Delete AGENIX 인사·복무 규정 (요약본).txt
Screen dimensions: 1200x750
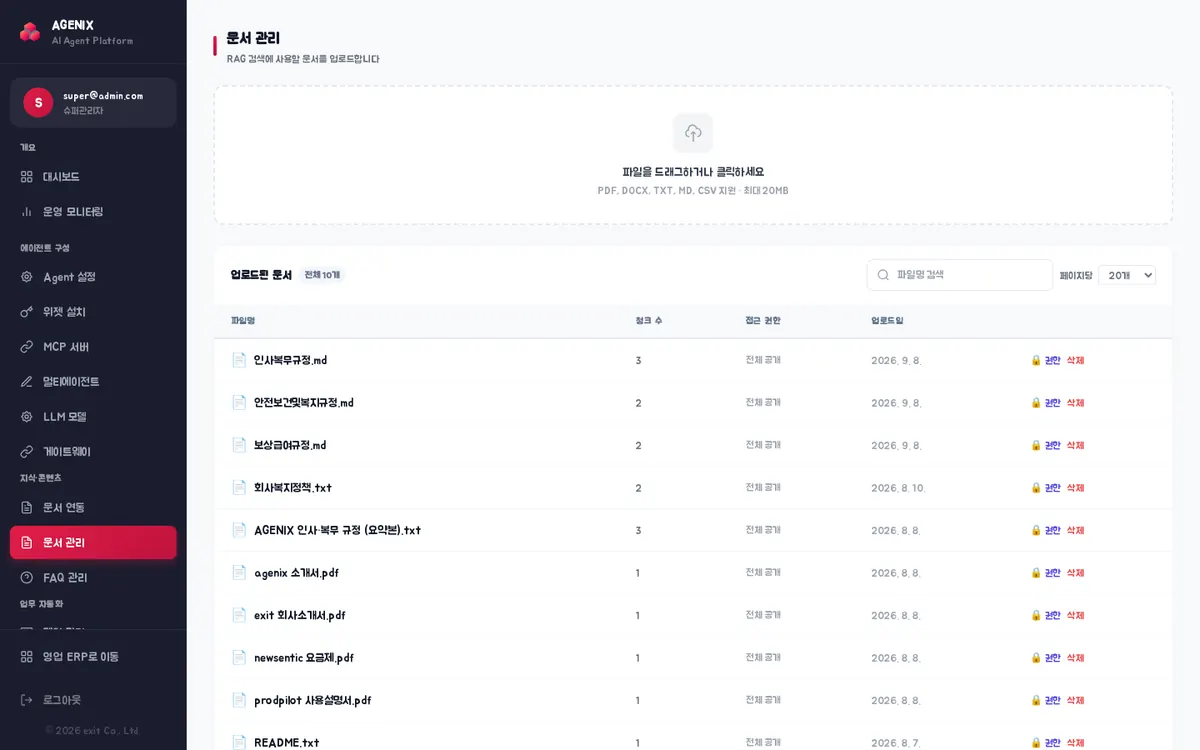1075,530
